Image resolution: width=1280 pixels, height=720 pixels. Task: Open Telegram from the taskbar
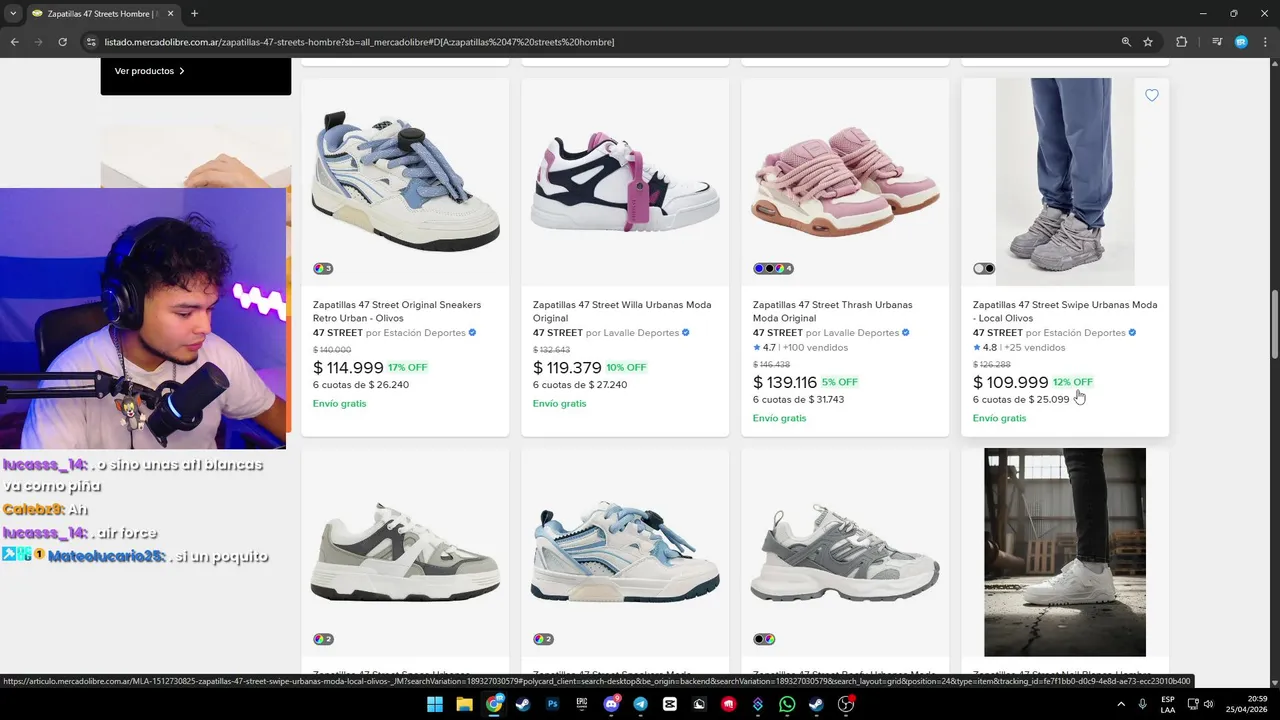tap(640, 704)
